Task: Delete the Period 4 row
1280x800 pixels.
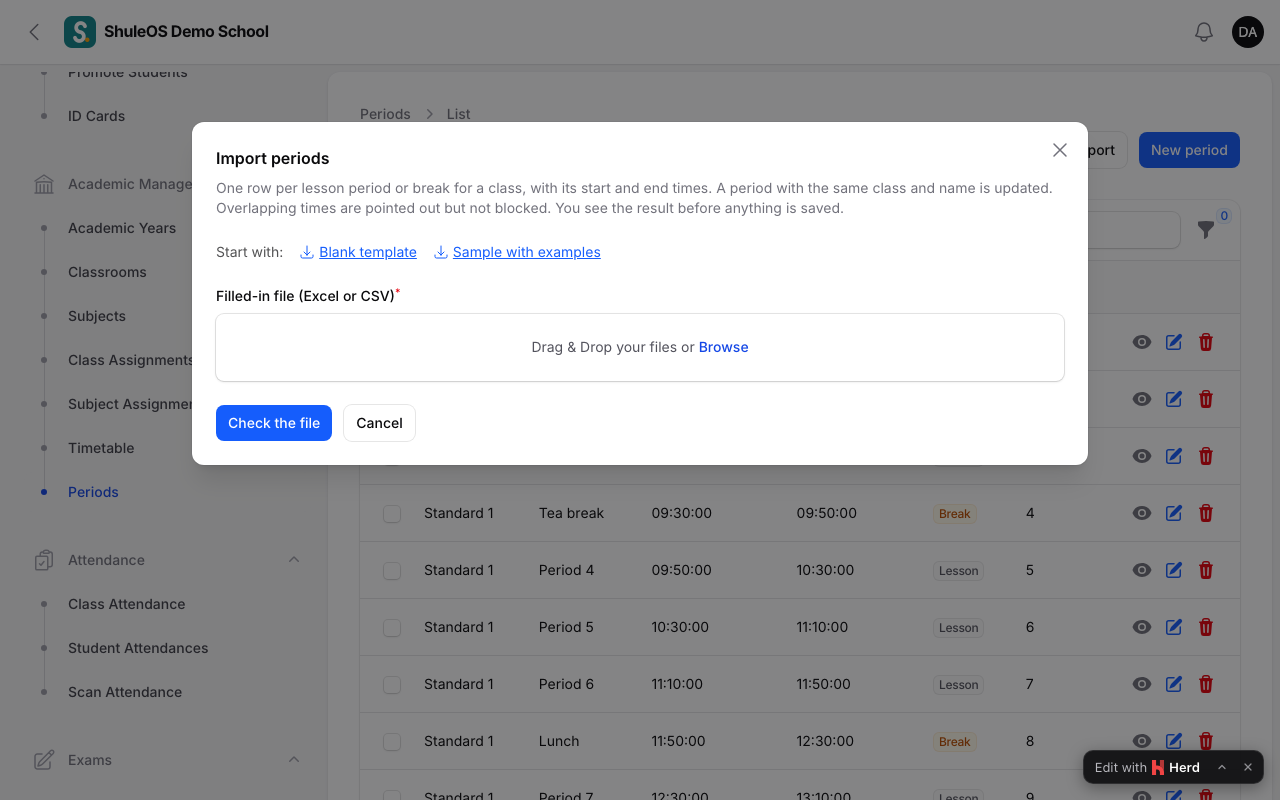Action: tap(1206, 570)
